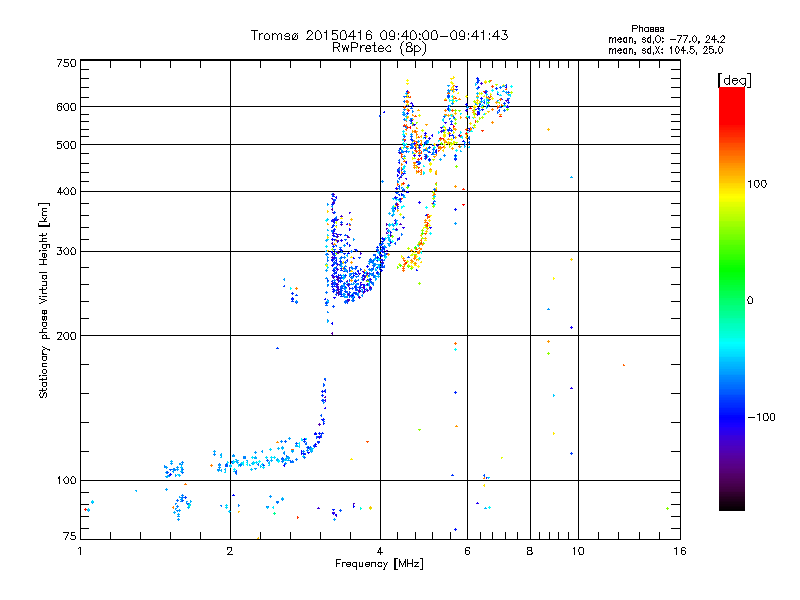Screen dimensions: 800x600
Task: Click the 200 tick on the height axis
Action: click(x=67, y=336)
